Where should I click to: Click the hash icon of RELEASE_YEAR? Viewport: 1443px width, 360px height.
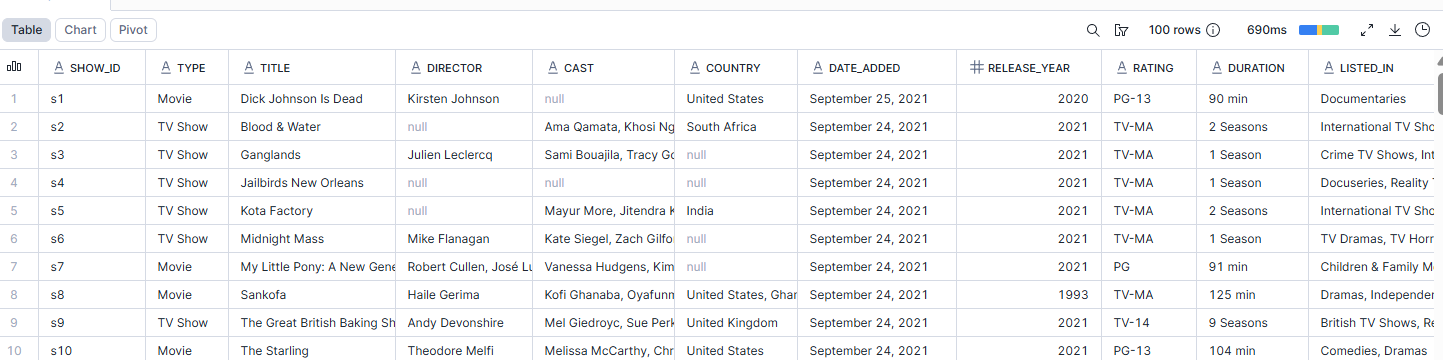[976, 68]
